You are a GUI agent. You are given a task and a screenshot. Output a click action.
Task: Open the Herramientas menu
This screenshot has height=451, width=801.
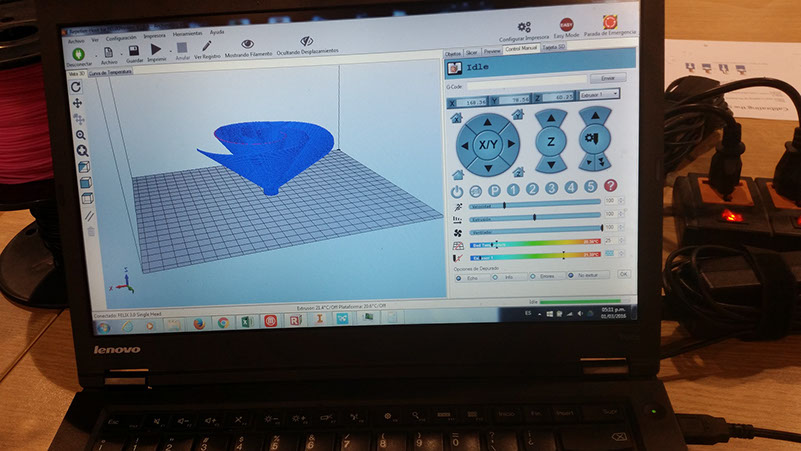point(187,34)
